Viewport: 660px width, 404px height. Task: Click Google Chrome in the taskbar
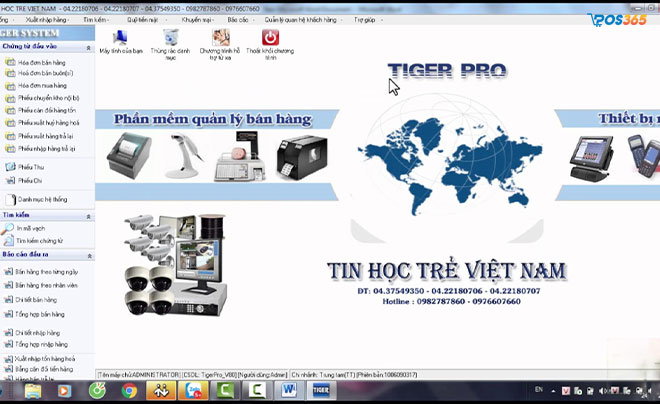(x=129, y=391)
